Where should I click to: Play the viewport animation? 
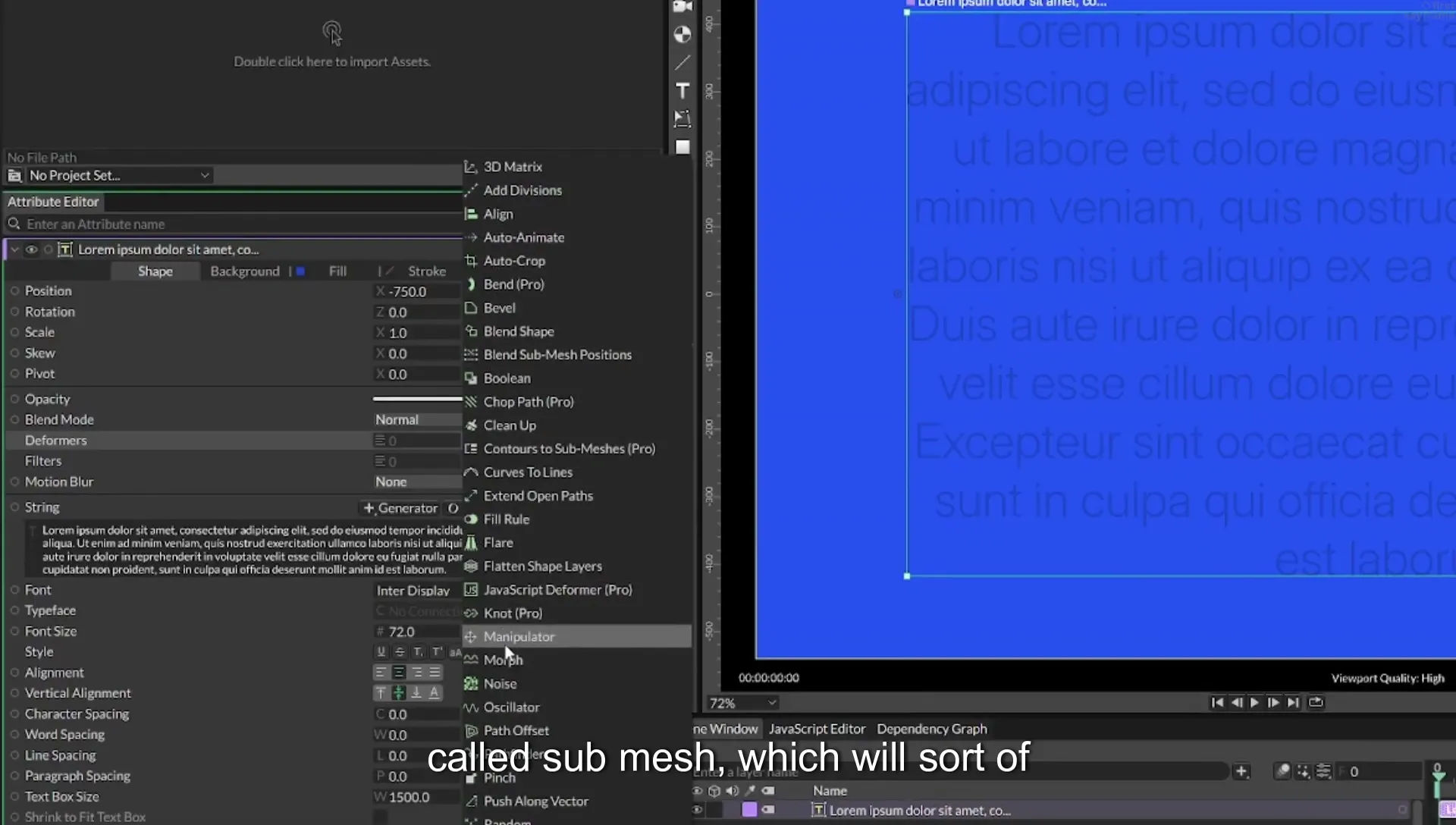pos(1254,703)
